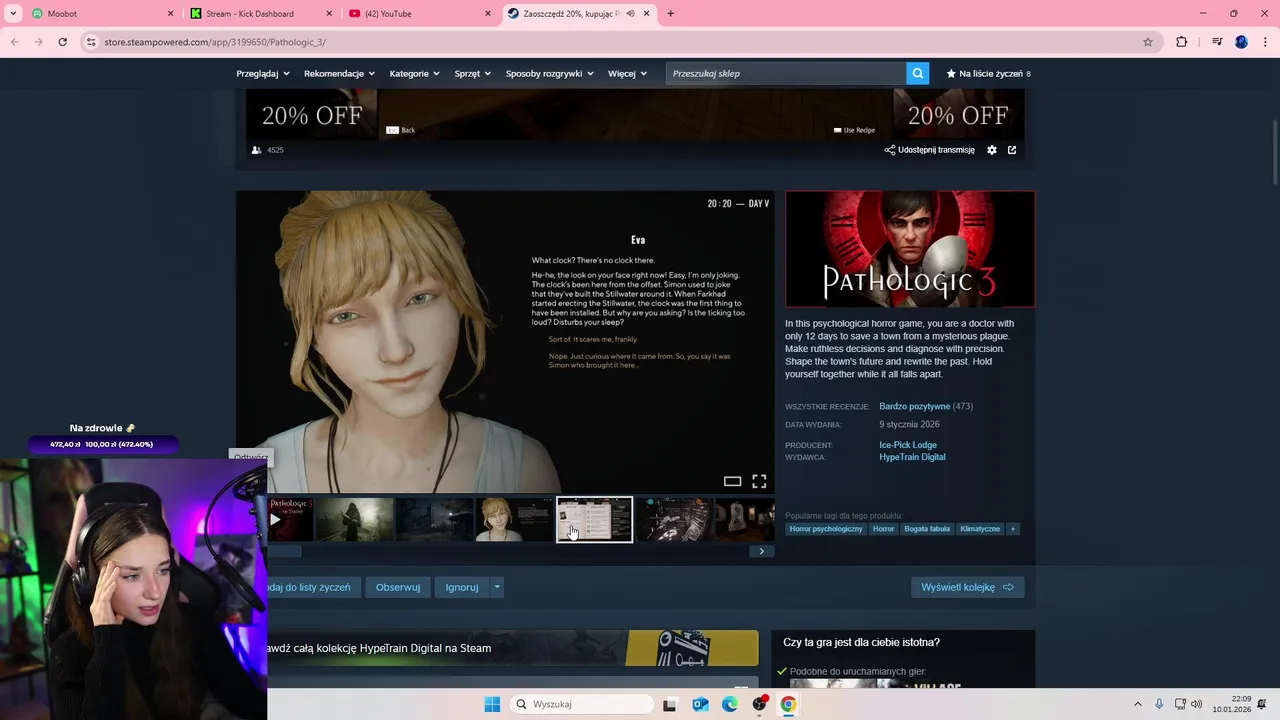Click the Horror tag

point(883,528)
